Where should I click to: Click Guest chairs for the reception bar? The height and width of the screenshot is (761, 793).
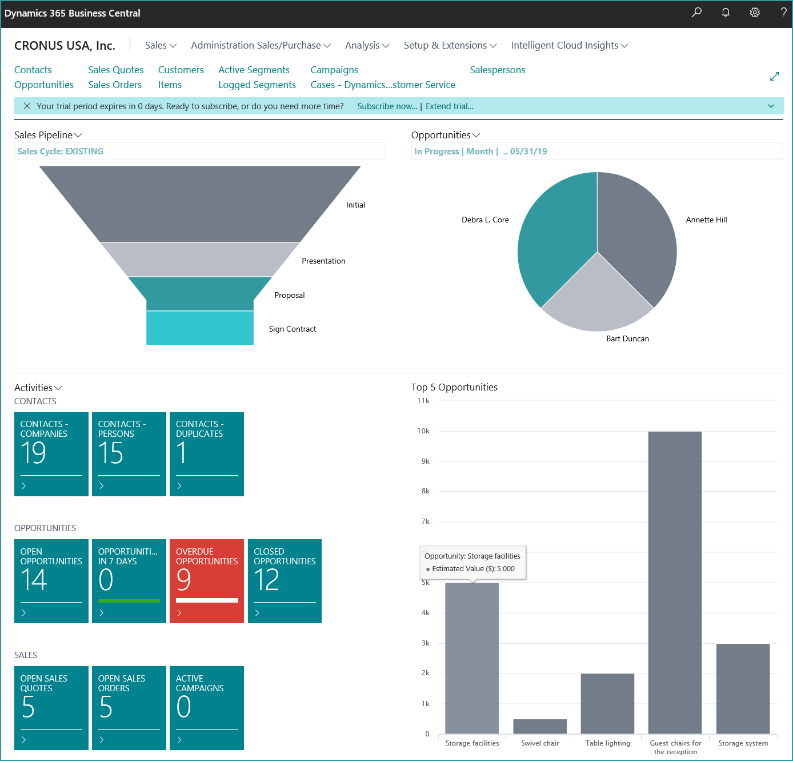coord(675,583)
